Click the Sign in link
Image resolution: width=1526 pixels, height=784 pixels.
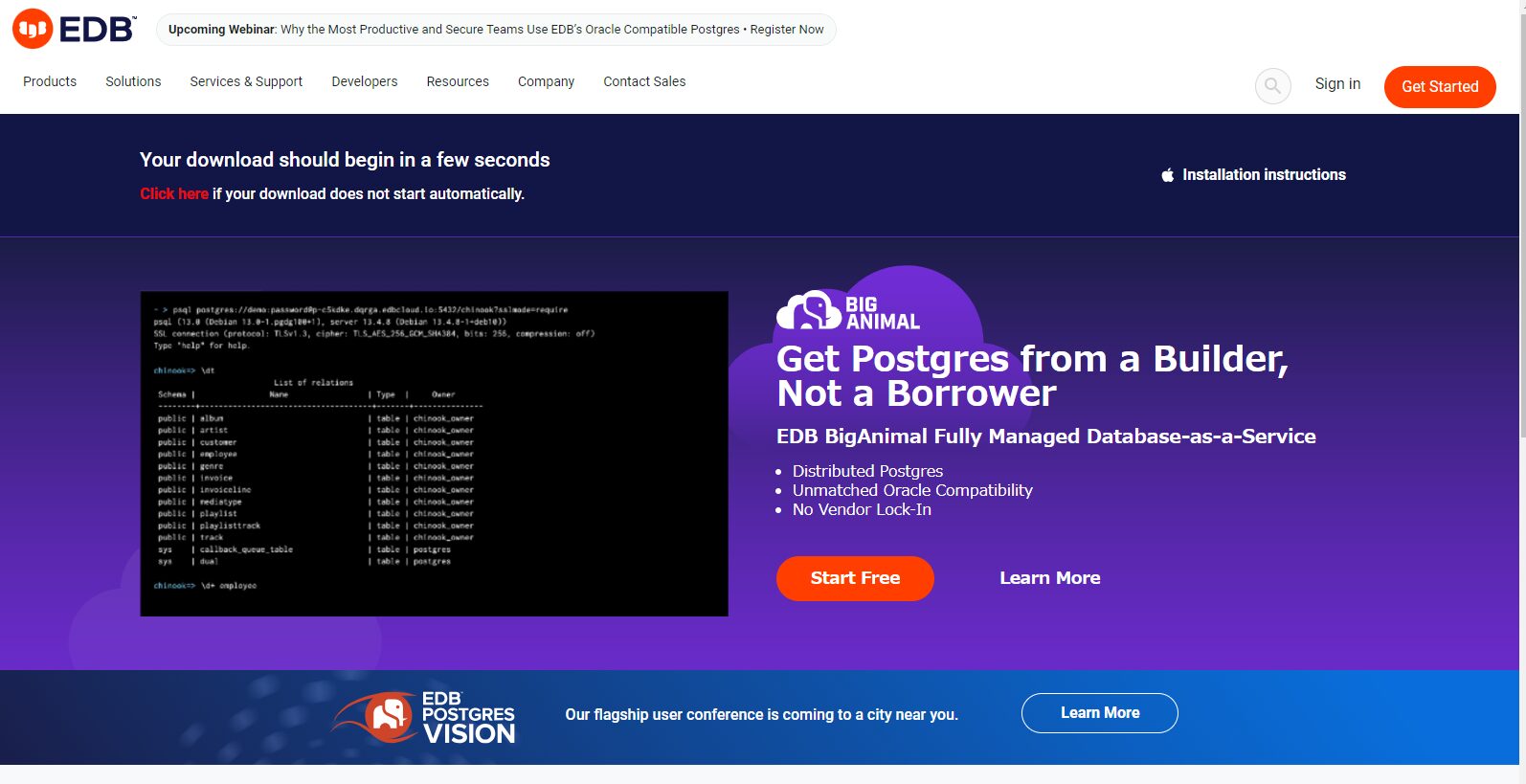[1337, 84]
